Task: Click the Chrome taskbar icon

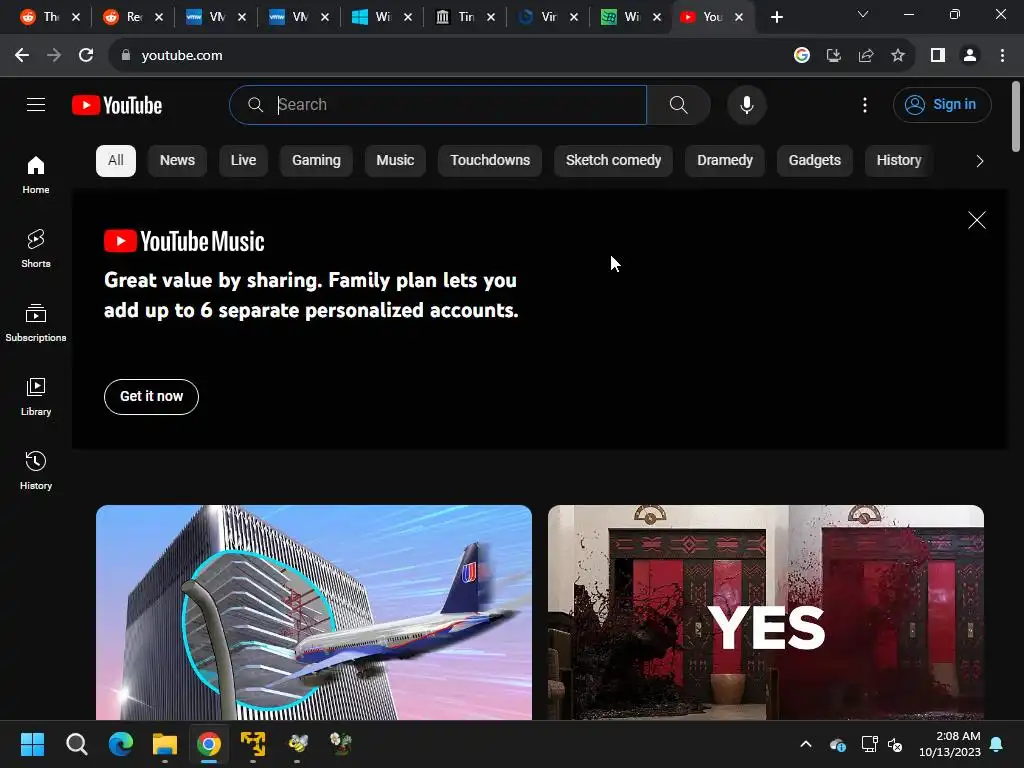Action: click(209, 744)
